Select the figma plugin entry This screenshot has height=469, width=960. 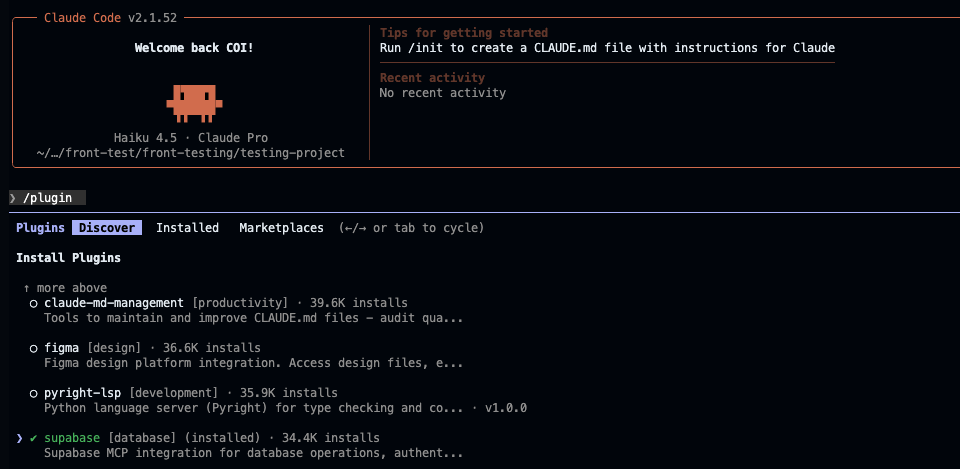coord(62,348)
